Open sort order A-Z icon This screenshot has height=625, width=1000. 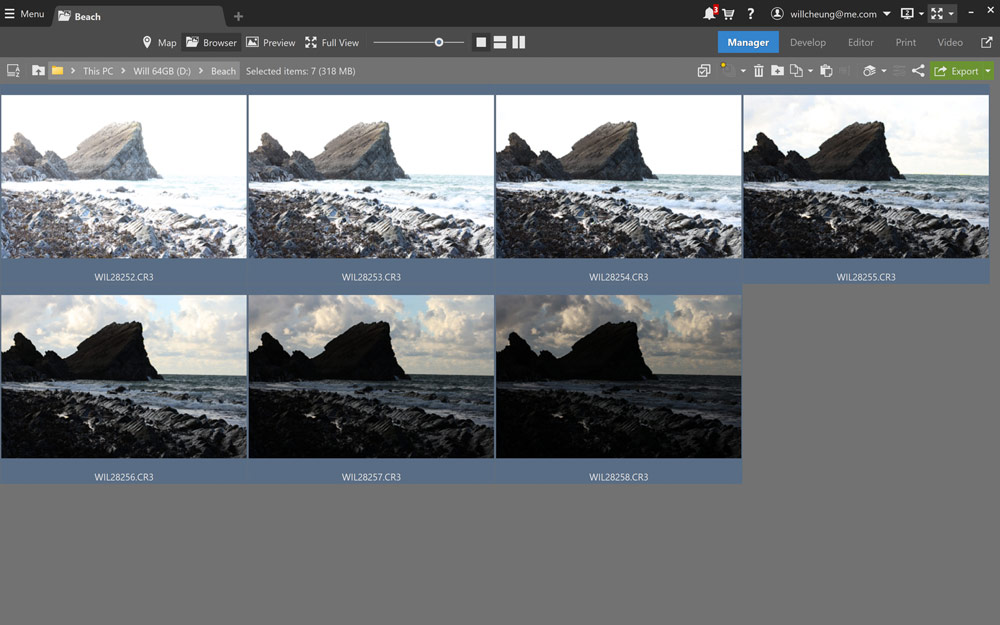pyautogui.click(x=13, y=71)
